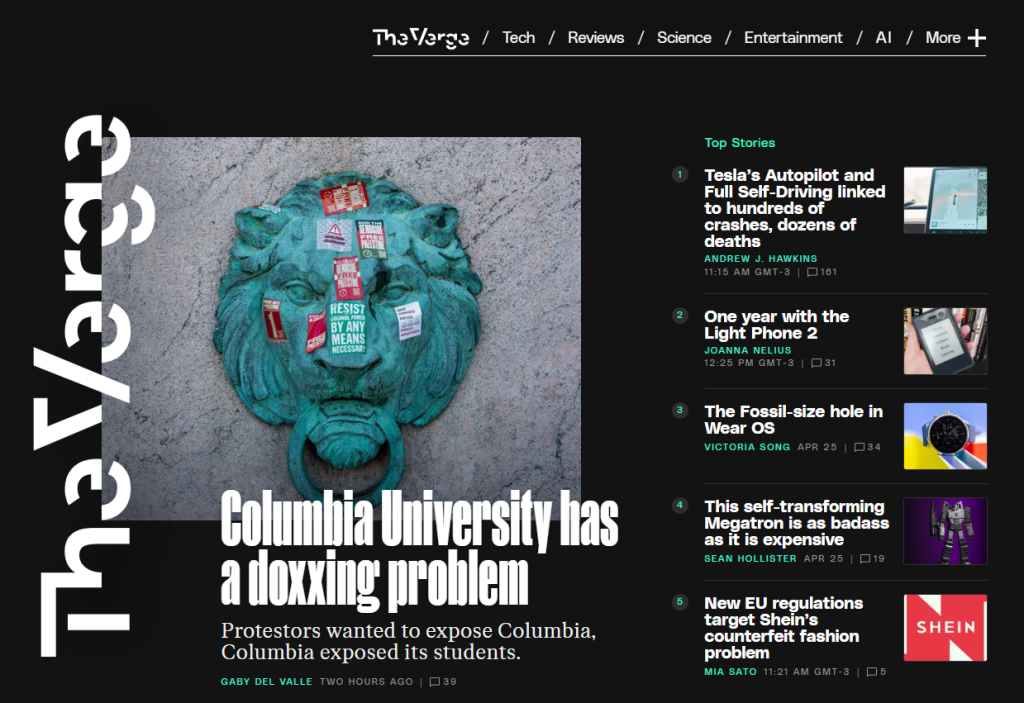This screenshot has width=1024, height=703.
Task: View author Gaby Del Valle's page
Action: click(266, 681)
